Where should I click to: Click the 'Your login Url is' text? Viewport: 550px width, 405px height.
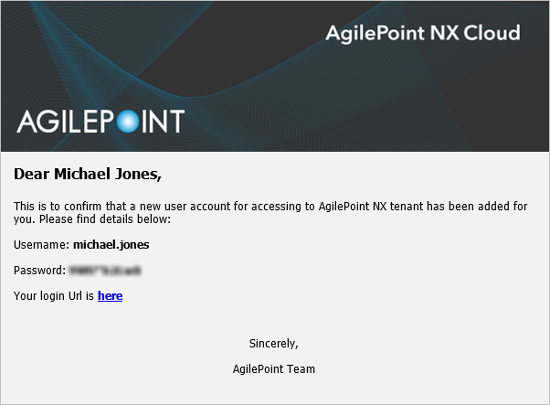coord(54,296)
